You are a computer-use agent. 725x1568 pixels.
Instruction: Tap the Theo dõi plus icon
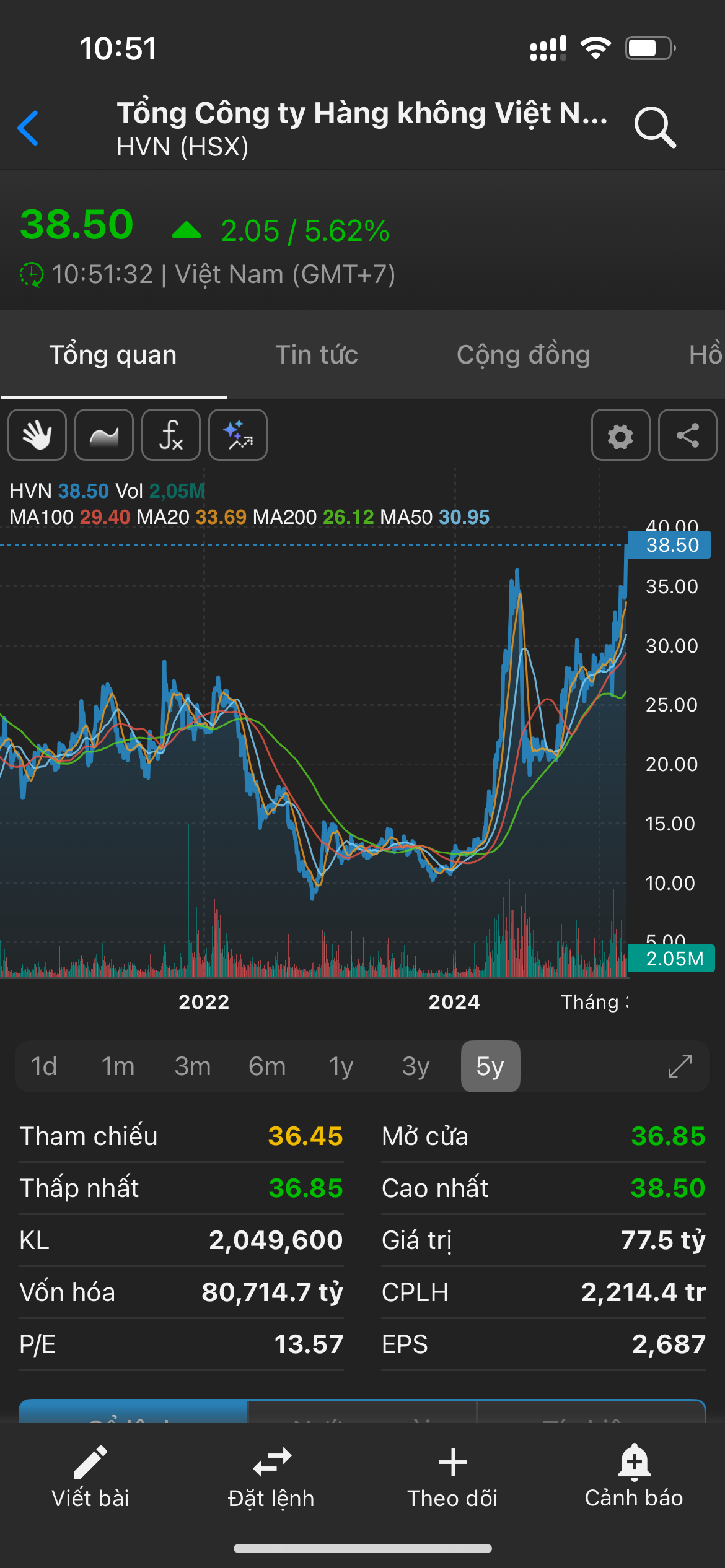pos(453,1462)
